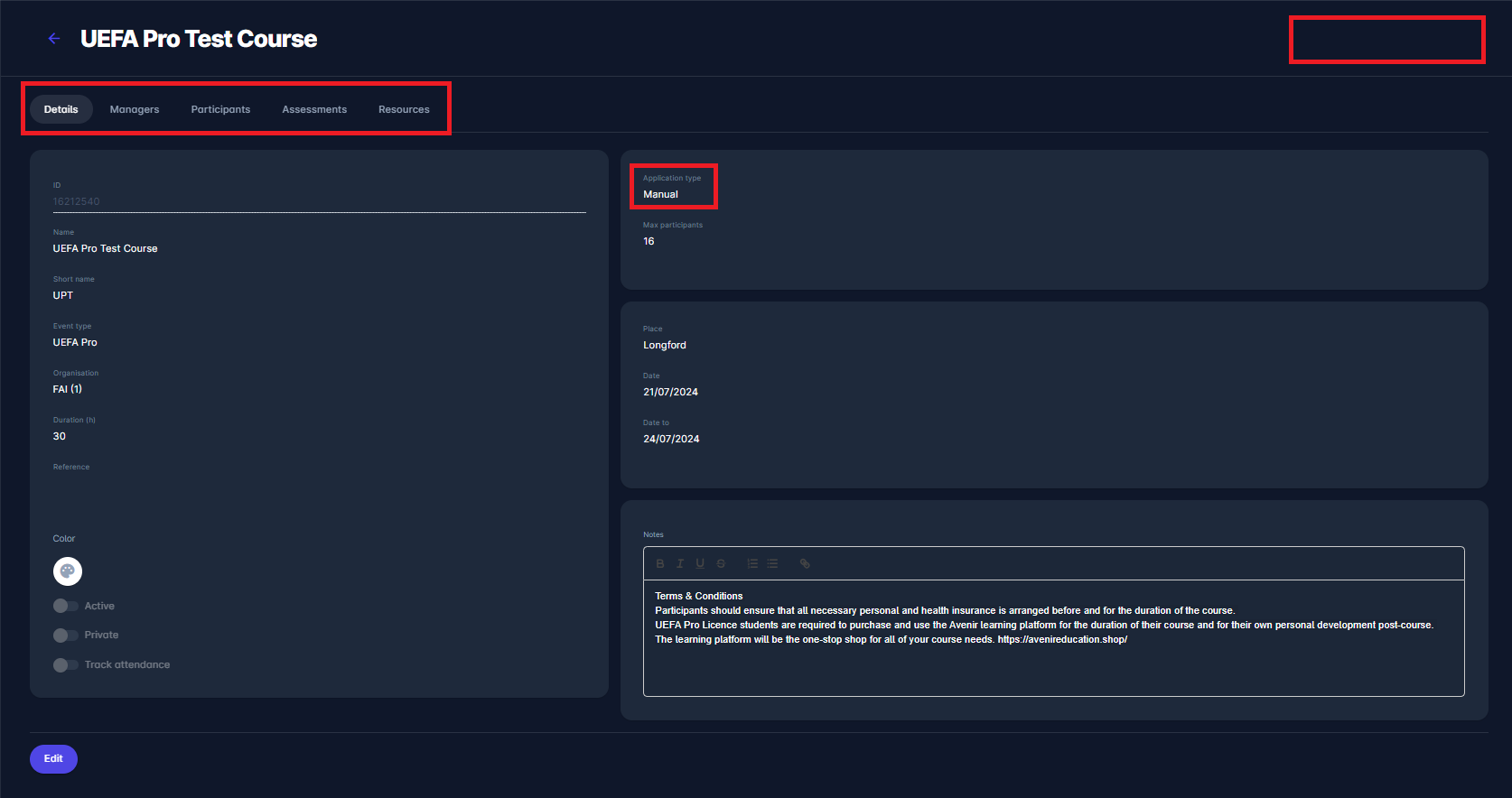Turn on Track attendance toggle
This screenshot has height=798, width=1512.
[66, 665]
